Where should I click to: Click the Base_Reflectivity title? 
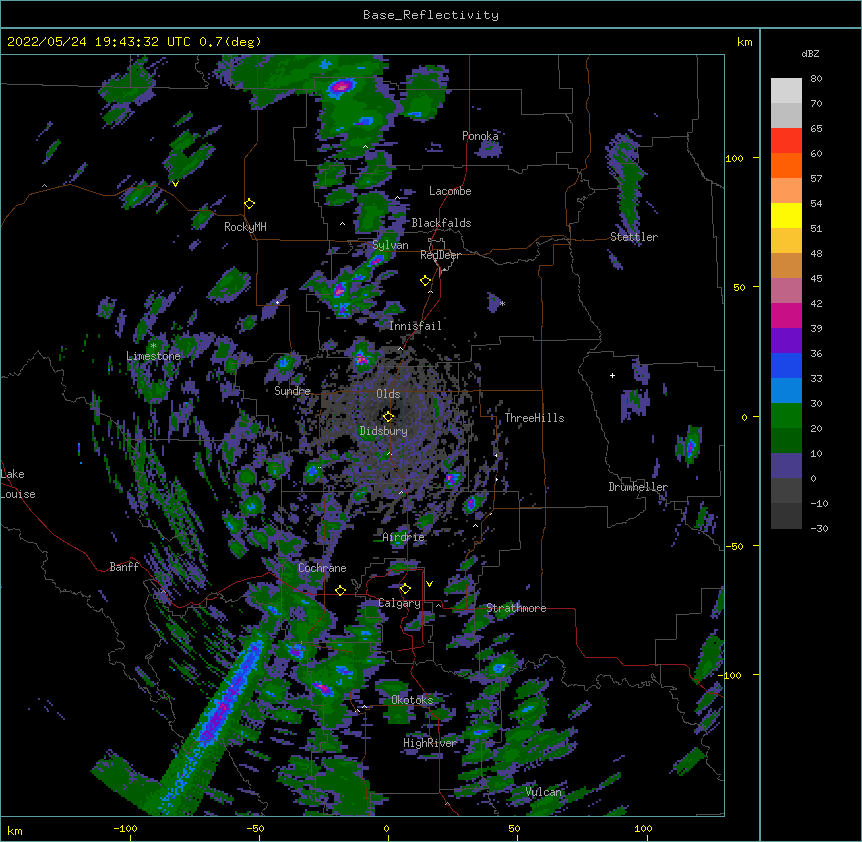pos(431,15)
